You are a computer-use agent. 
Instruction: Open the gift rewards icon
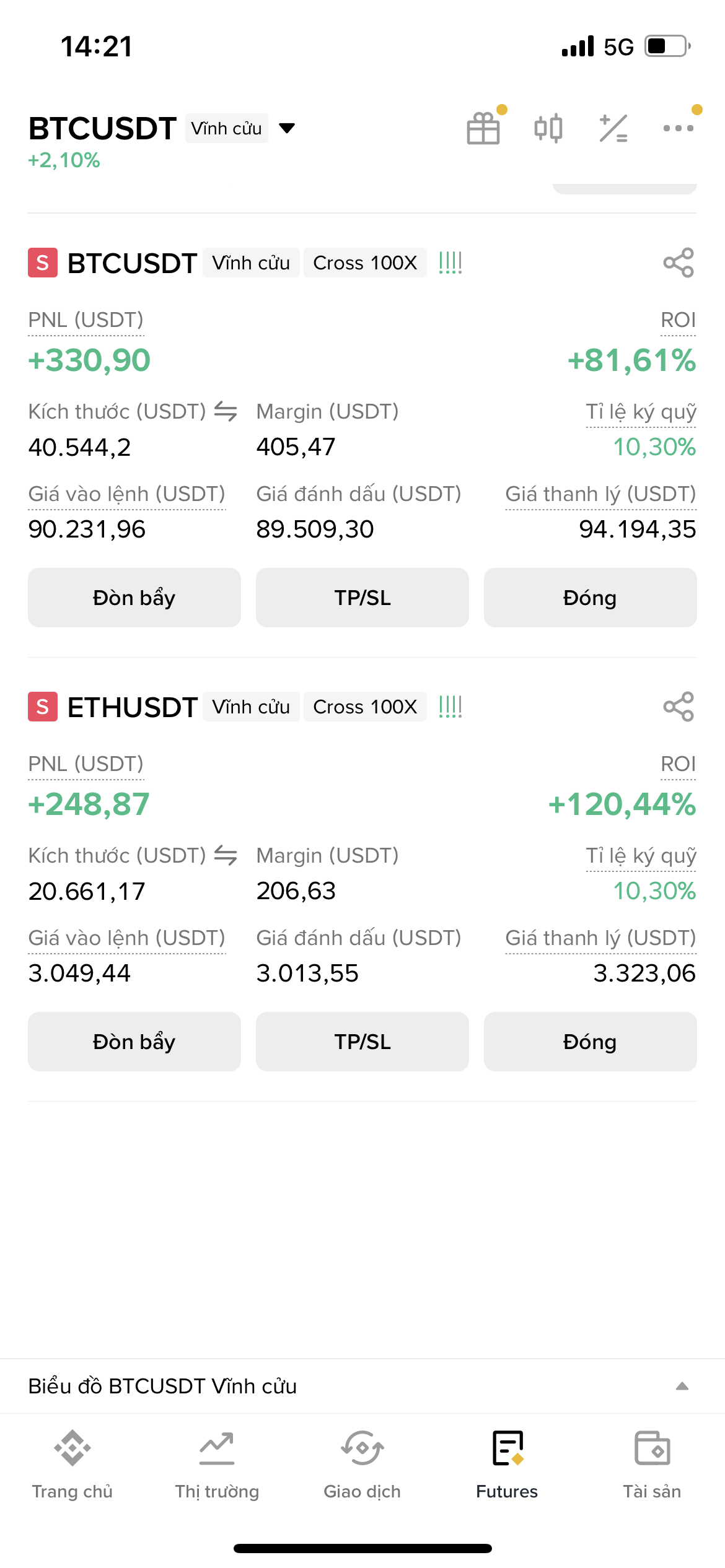(483, 128)
